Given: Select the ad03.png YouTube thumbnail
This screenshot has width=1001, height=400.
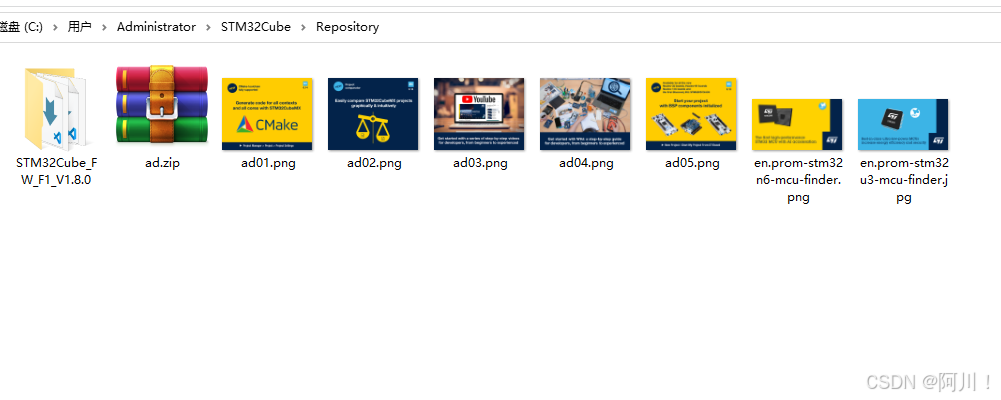Looking at the screenshot, I should (x=479, y=114).
